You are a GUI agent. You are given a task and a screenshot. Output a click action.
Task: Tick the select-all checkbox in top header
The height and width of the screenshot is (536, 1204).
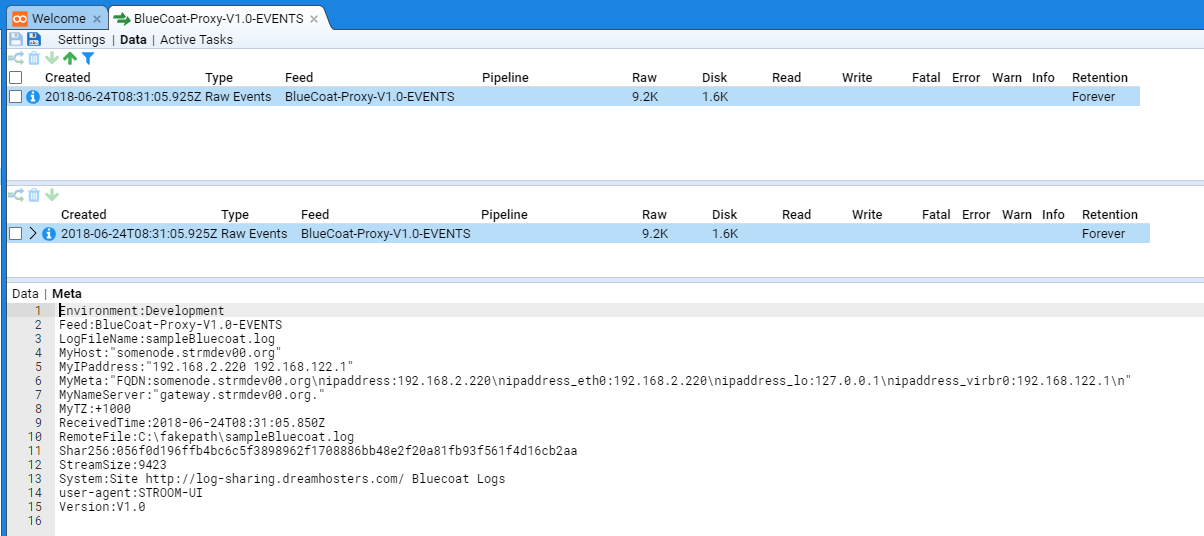15,78
